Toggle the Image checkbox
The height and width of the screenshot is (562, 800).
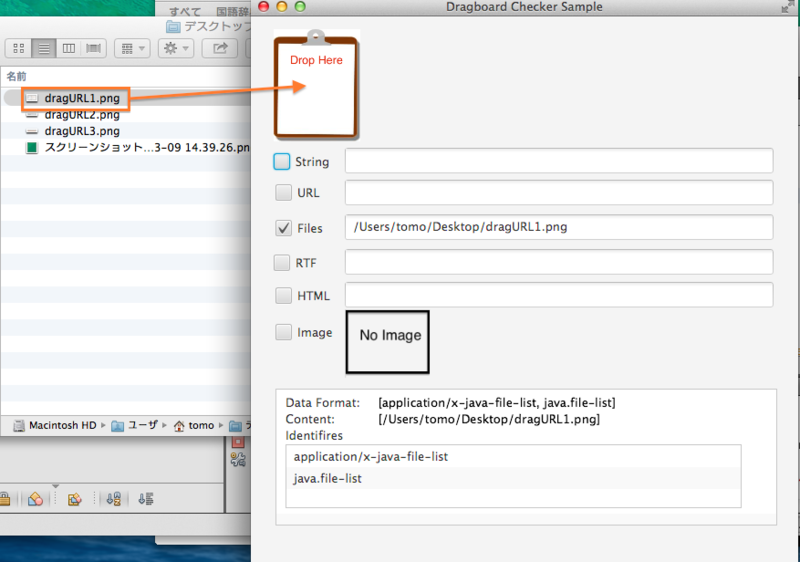[x=283, y=332]
